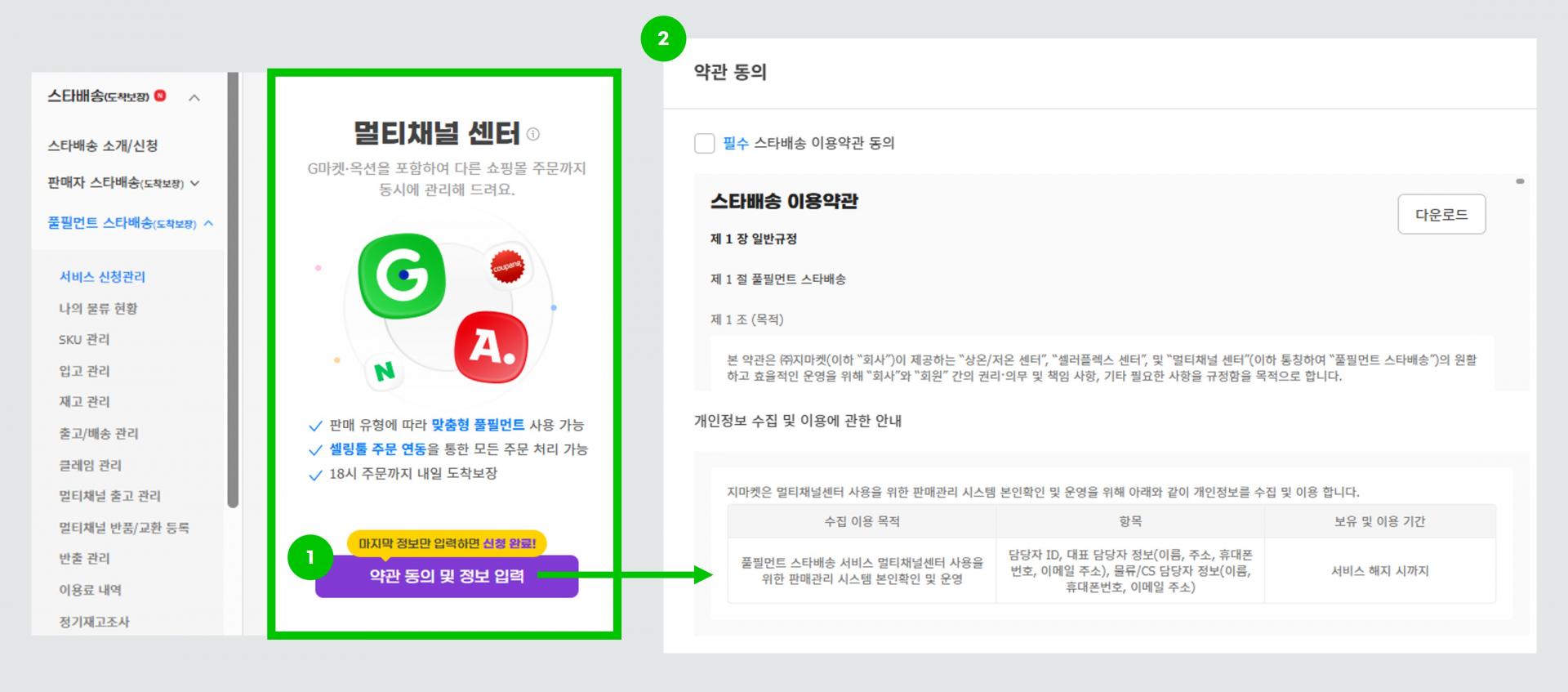Viewport: 1568px width, 692px height.
Task: Click 개인정보 수집 및 이용에 관한 안내 heading
Action: coord(798,421)
